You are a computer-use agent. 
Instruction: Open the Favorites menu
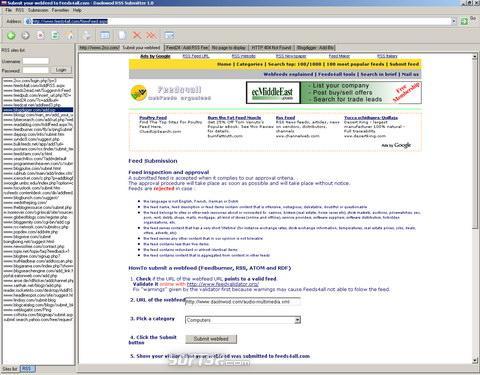pyautogui.click(x=60, y=10)
